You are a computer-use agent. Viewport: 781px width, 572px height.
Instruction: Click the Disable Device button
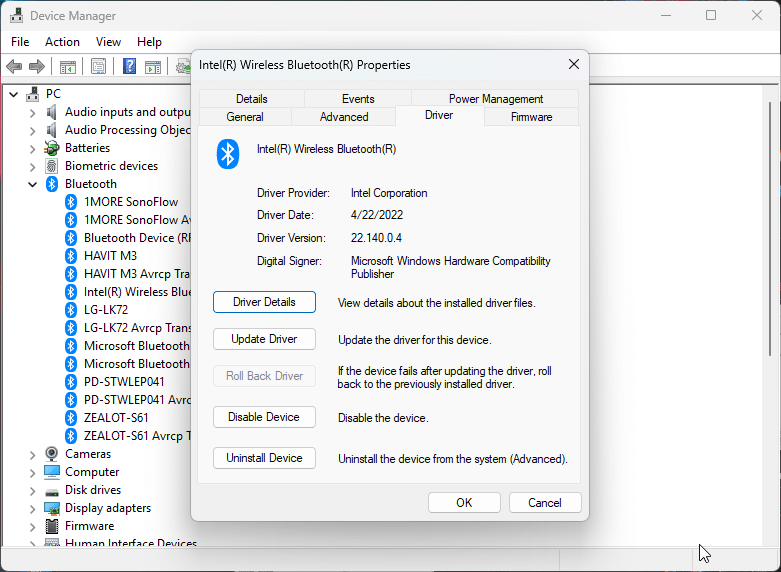(264, 417)
